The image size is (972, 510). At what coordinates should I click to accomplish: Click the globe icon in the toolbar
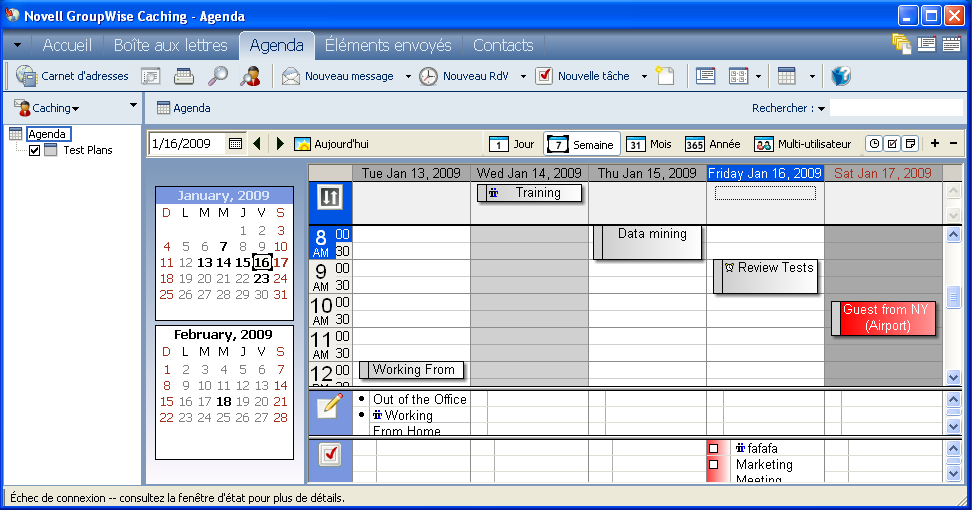point(841,76)
